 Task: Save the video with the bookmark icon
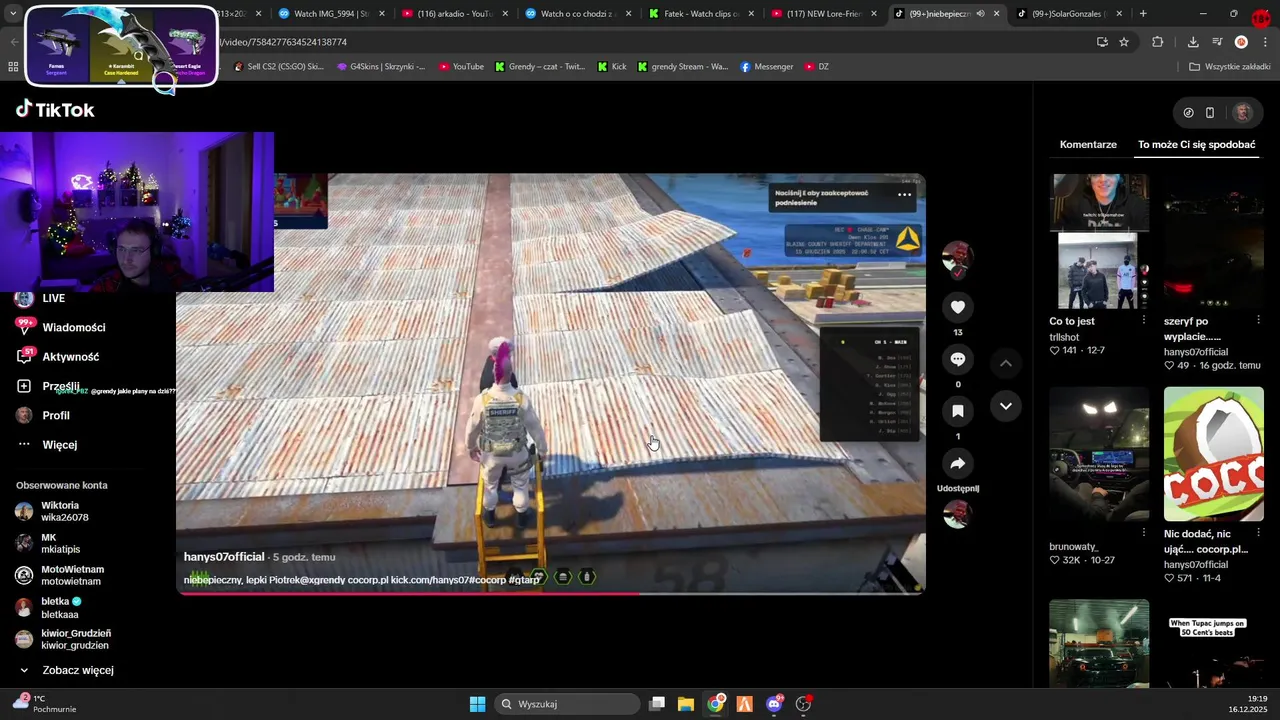[x=957, y=411]
